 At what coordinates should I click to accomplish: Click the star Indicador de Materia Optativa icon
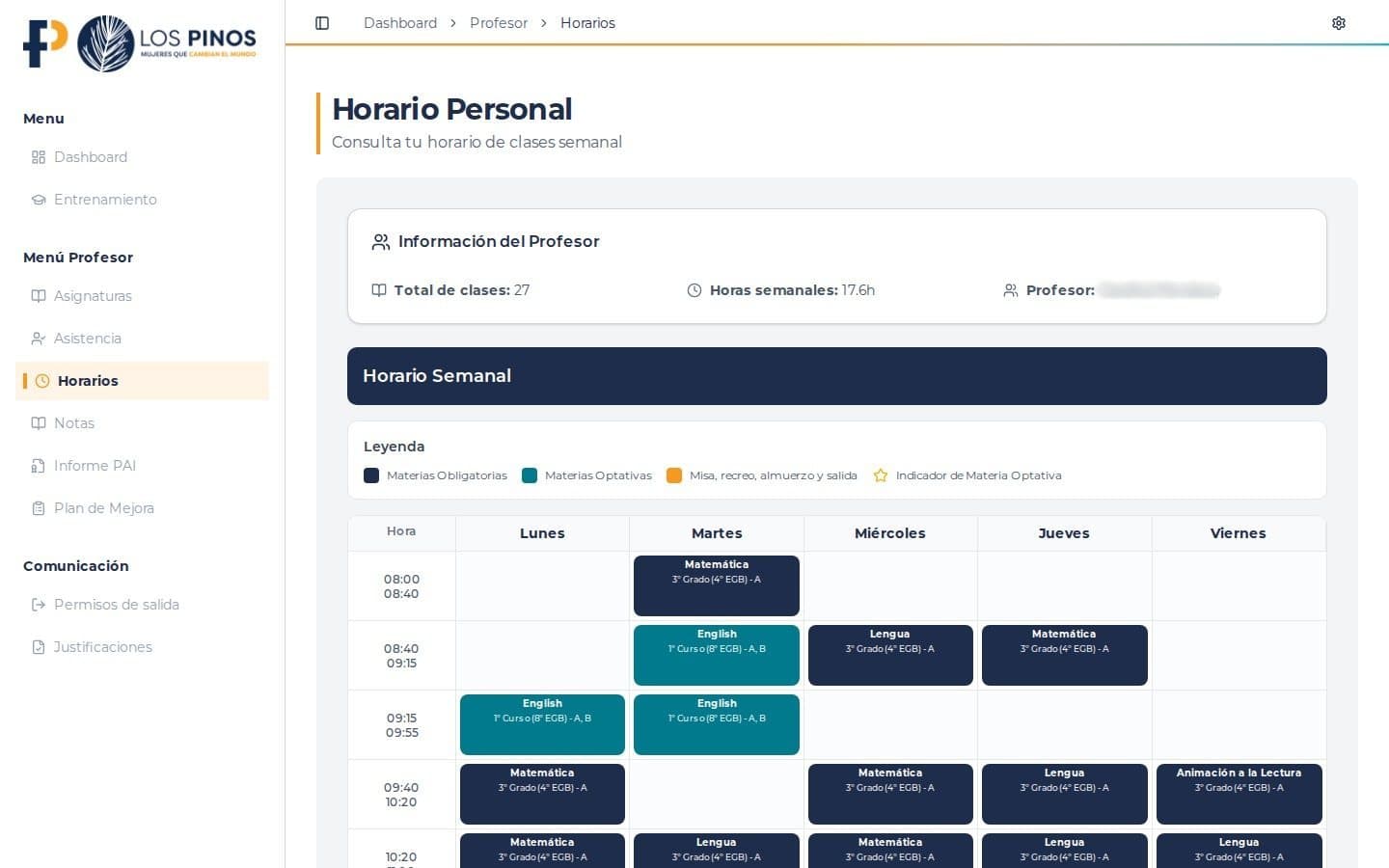coord(881,475)
